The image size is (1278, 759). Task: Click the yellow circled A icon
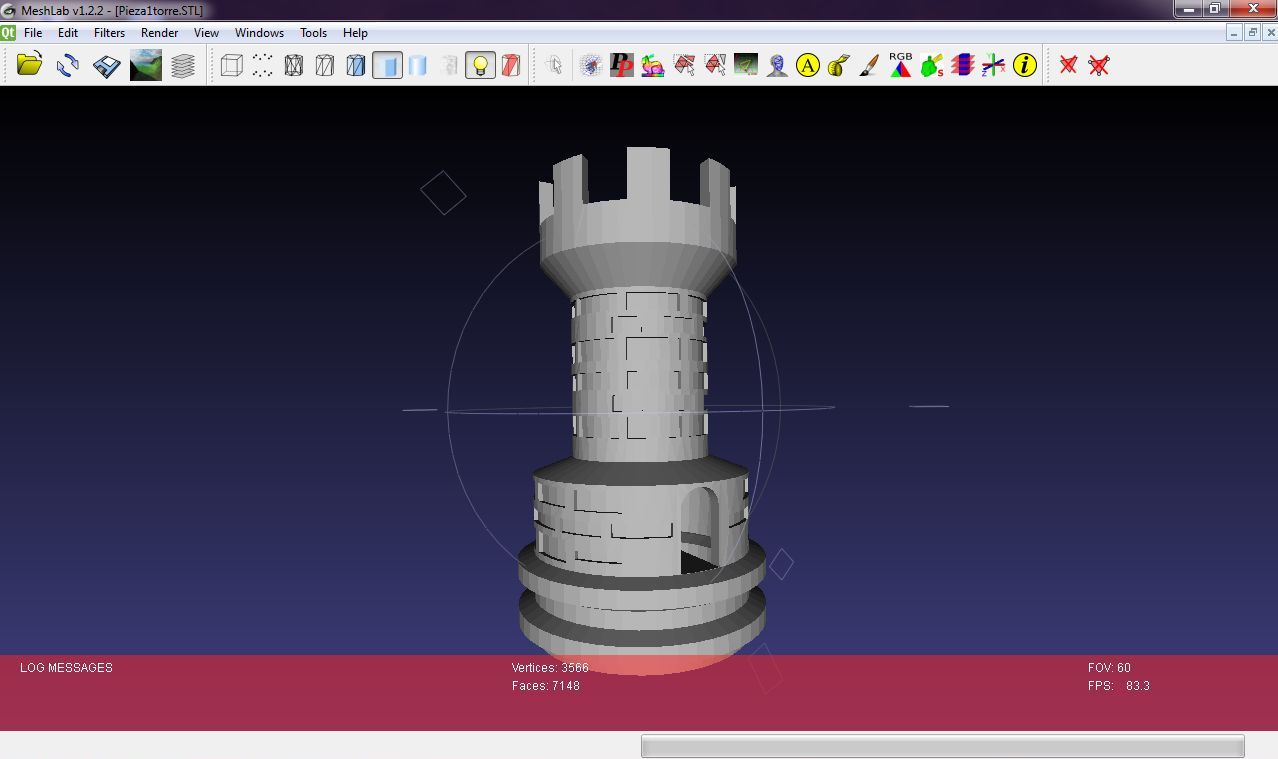807,65
